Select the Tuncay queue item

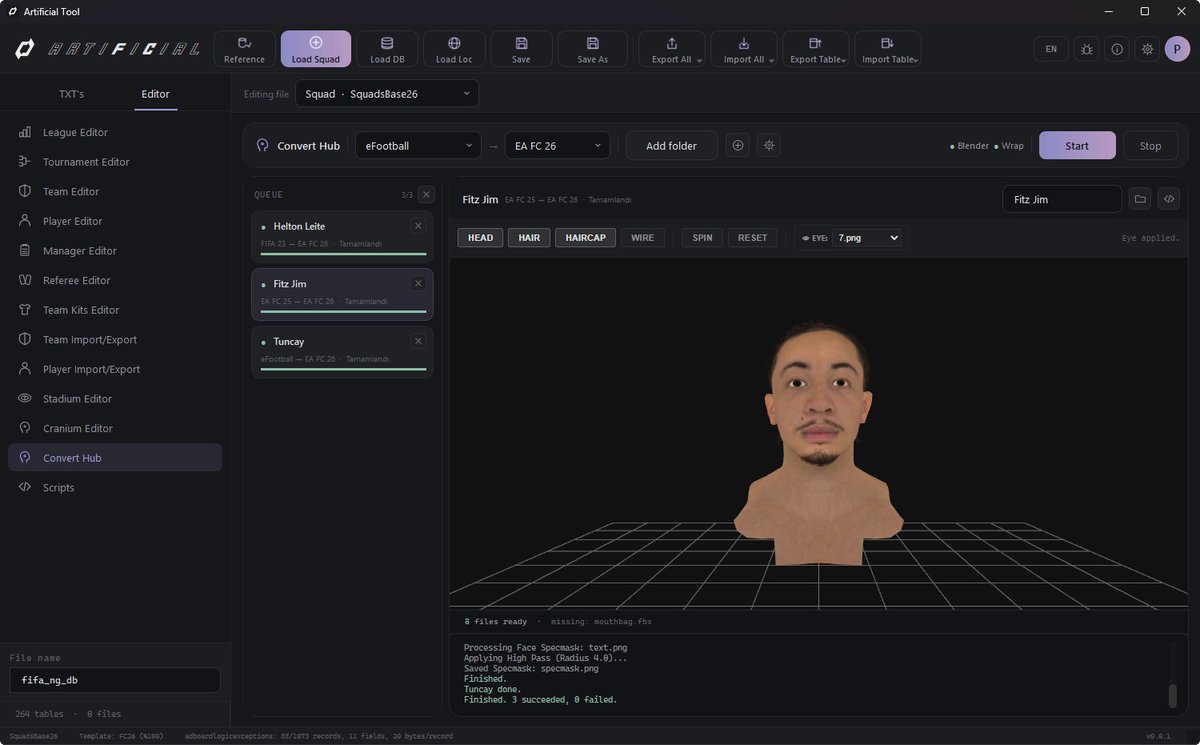[342, 352]
